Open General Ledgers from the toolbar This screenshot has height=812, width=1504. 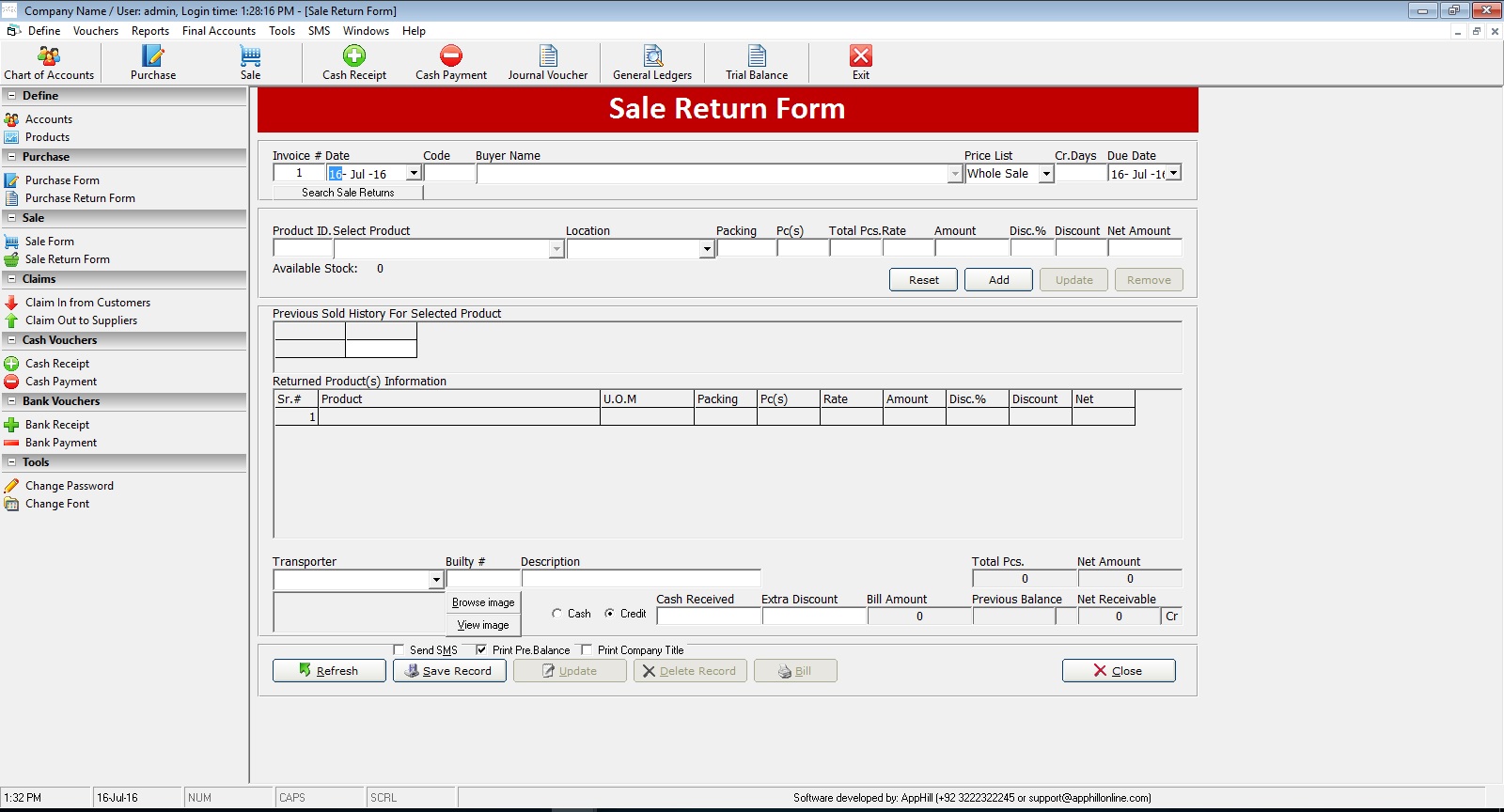click(652, 62)
